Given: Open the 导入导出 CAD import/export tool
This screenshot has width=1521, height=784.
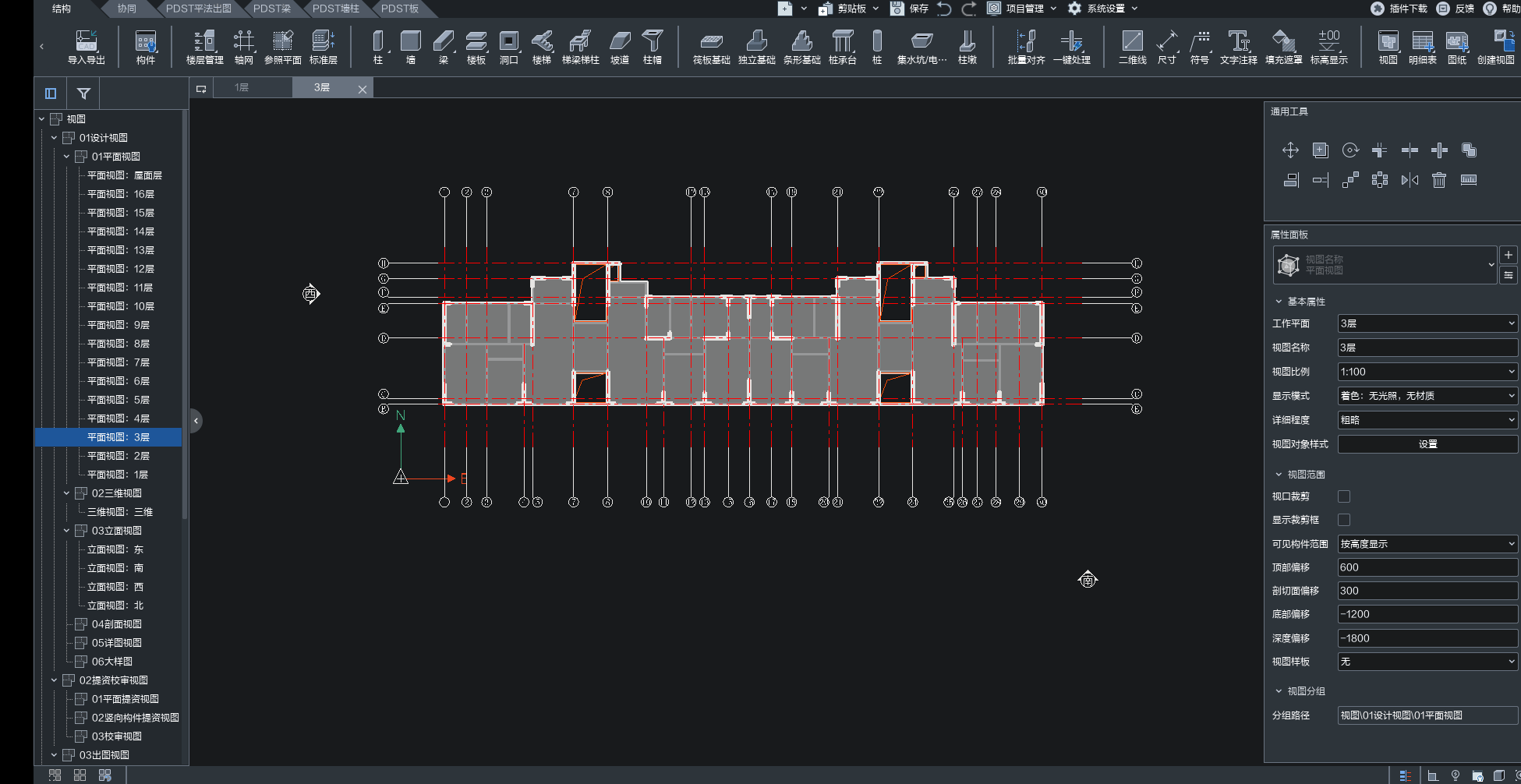Looking at the screenshot, I should tap(86, 47).
